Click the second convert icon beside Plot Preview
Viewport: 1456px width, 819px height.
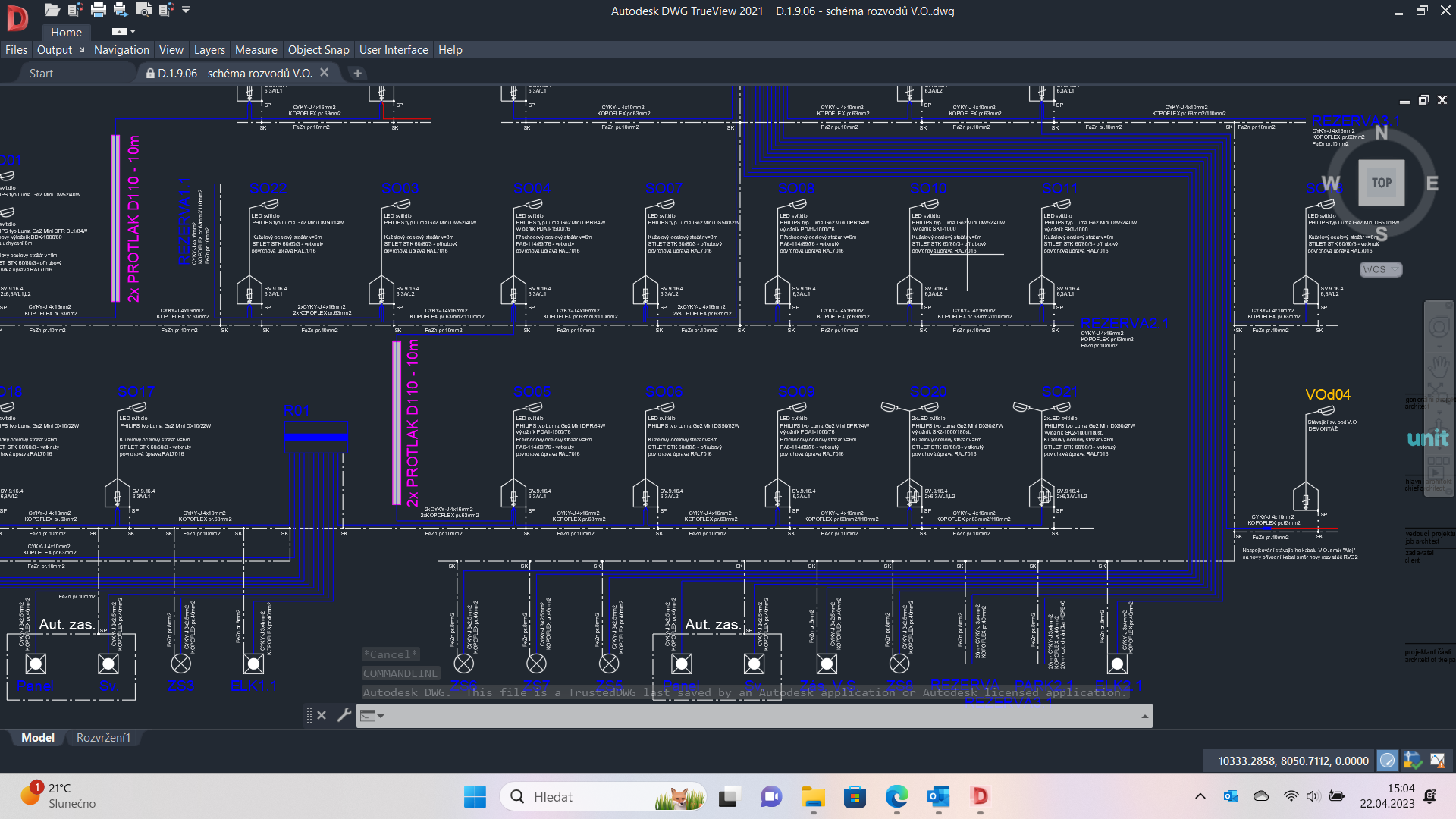click(x=166, y=10)
